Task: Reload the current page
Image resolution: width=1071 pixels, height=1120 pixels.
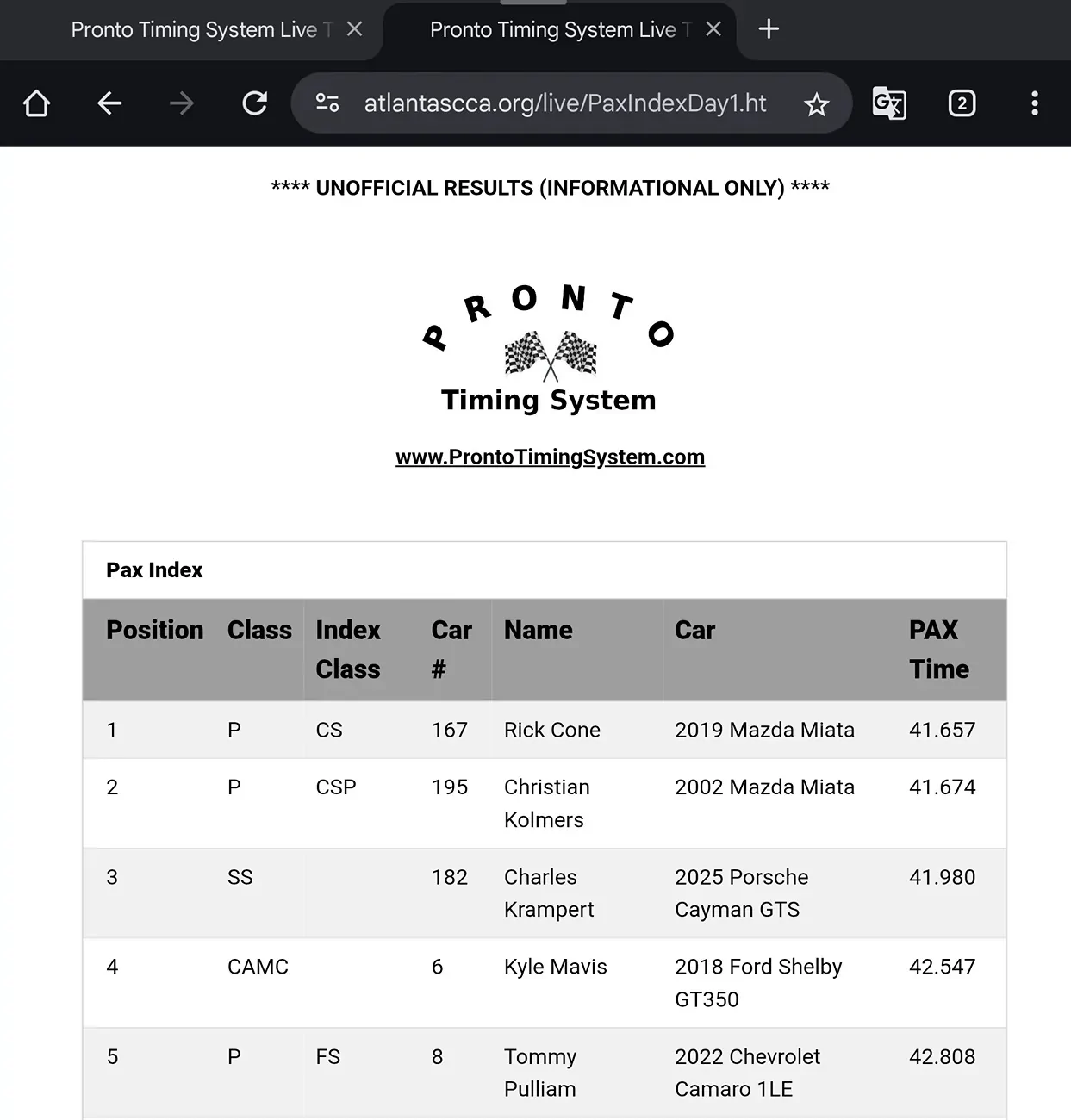Action: (x=254, y=103)
